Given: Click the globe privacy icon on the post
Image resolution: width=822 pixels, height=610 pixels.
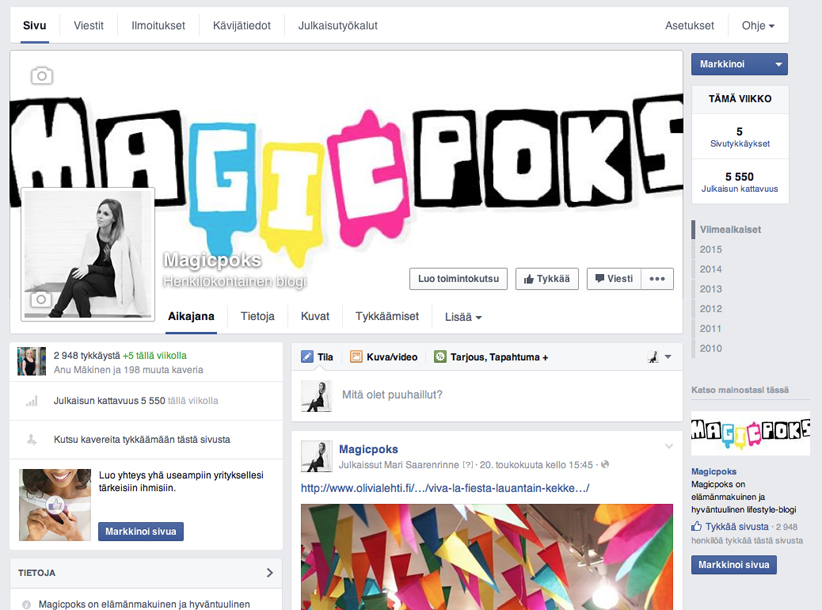Looking at the screenshot, I should tap(605, 464).
